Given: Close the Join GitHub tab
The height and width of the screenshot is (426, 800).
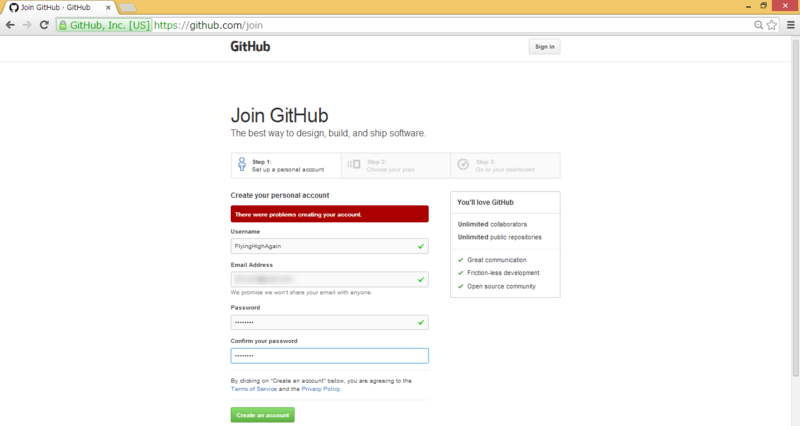Looking at the screenshot, I should (108, 8).
